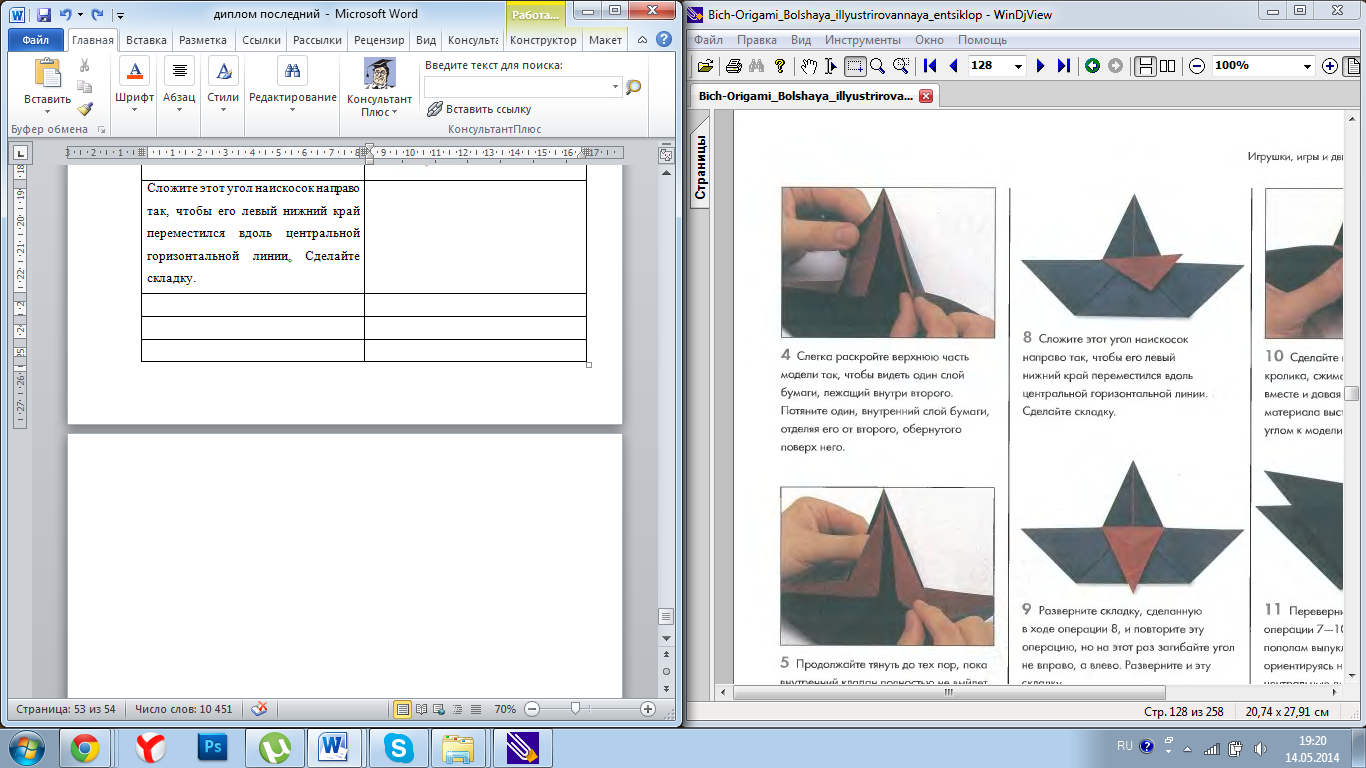Click the Open file icon in WinDjView
The height and width of the screenshot is (768, 1366).
click(705, 66)
